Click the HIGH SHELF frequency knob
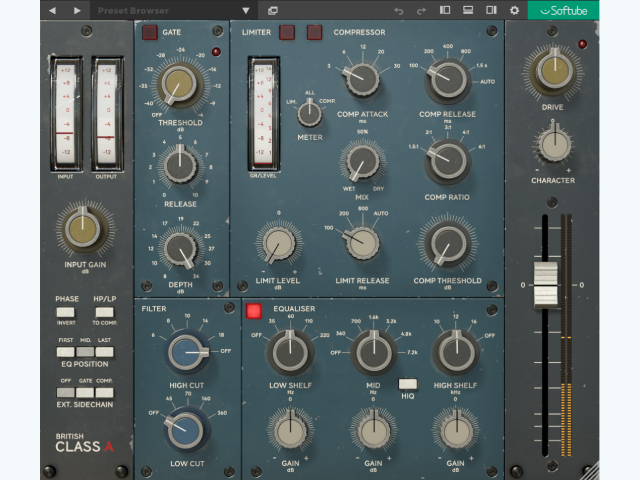The image size is (640, 480). [457, 353]
